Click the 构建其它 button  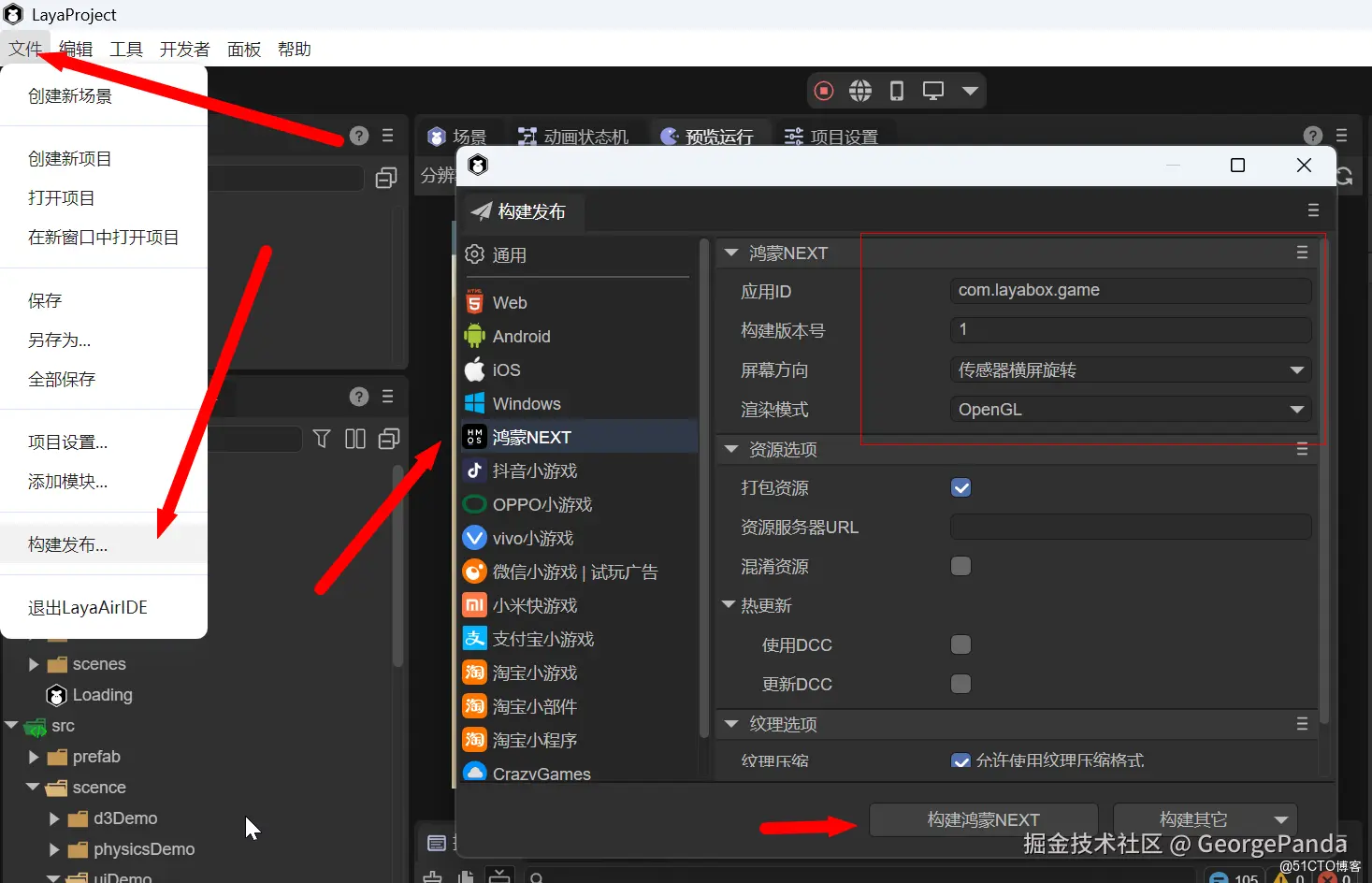tap(1205, 818)
